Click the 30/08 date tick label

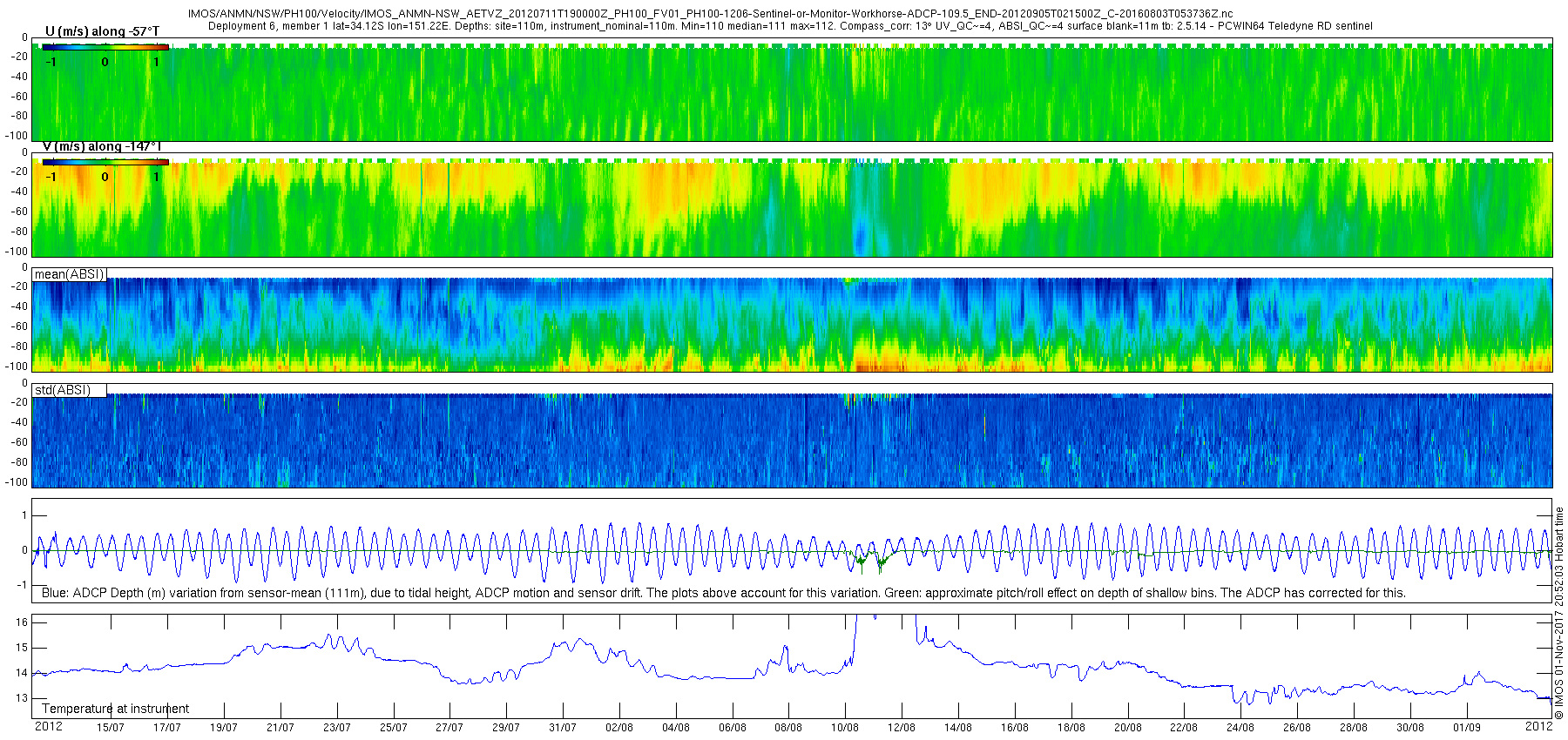(1409, 728)
